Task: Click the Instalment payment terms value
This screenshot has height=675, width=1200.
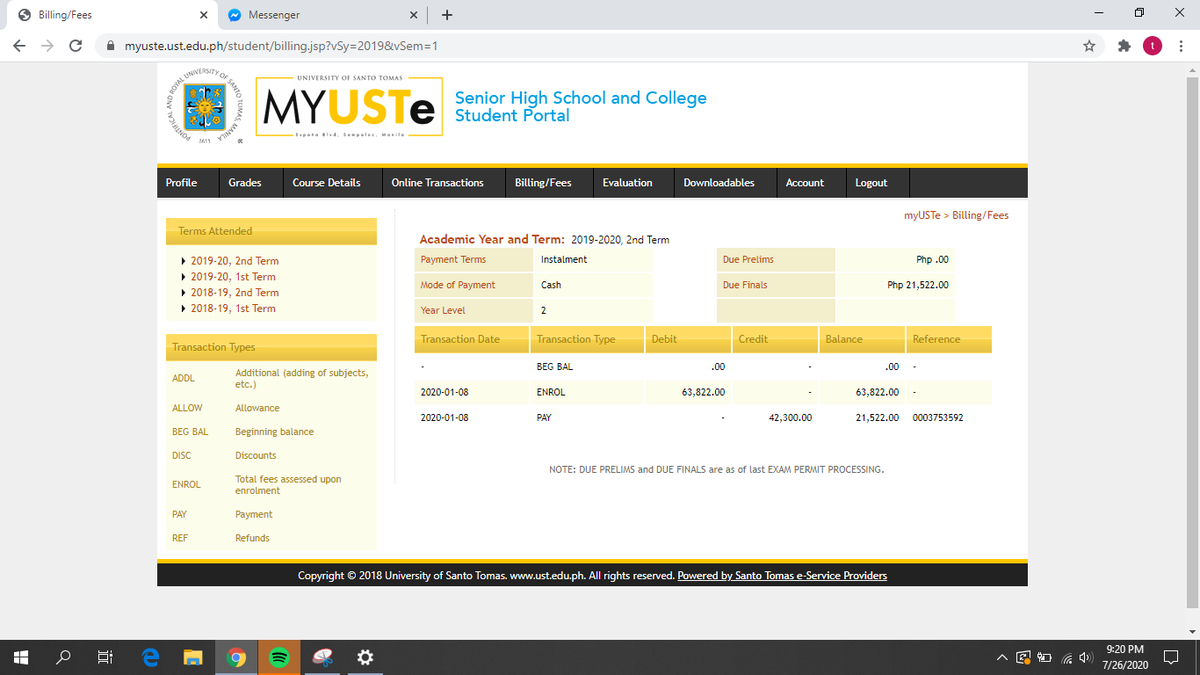Action: click(564, 260)
